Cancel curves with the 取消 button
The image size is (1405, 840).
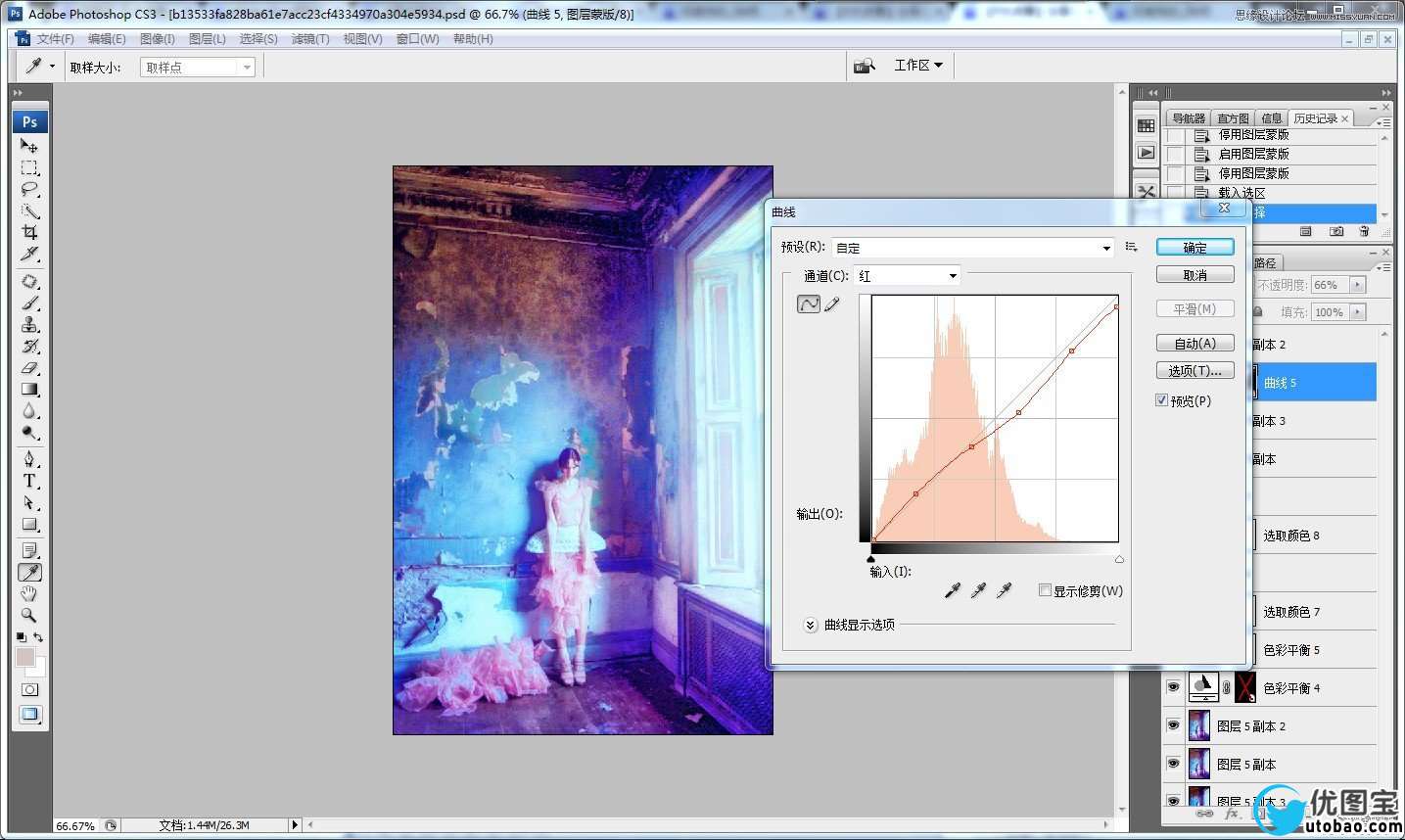click(1194, 275)
